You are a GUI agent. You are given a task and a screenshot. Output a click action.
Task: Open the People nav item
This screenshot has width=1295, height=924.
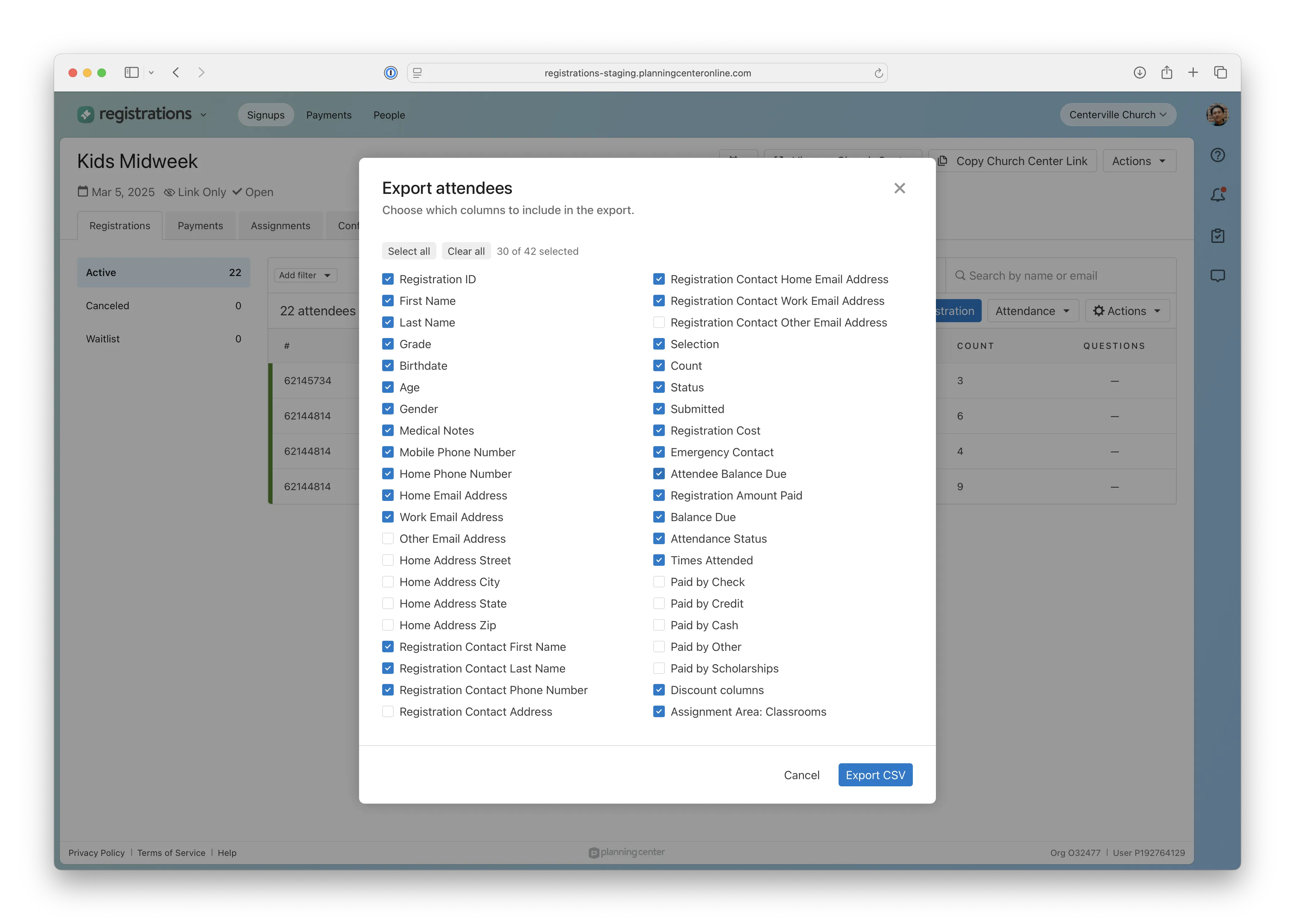[x=389, y=115]
